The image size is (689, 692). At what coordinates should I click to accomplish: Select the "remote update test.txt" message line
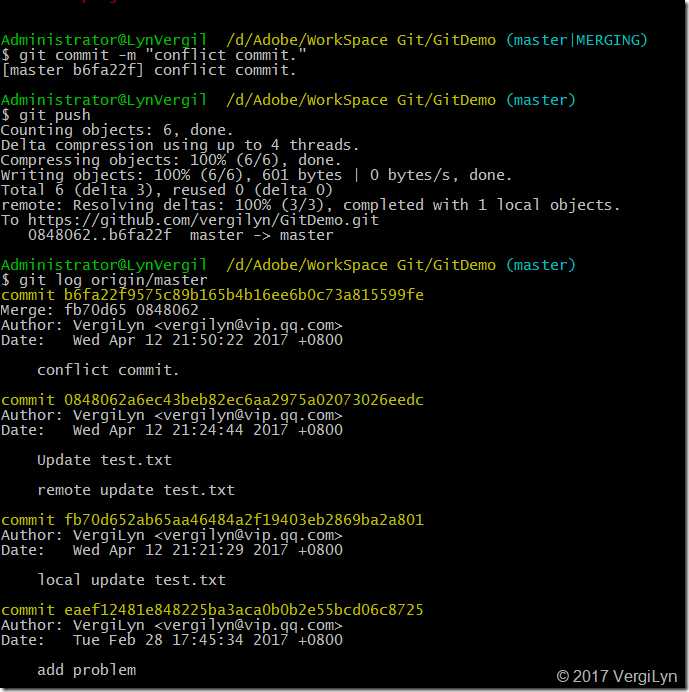(136, 490)
